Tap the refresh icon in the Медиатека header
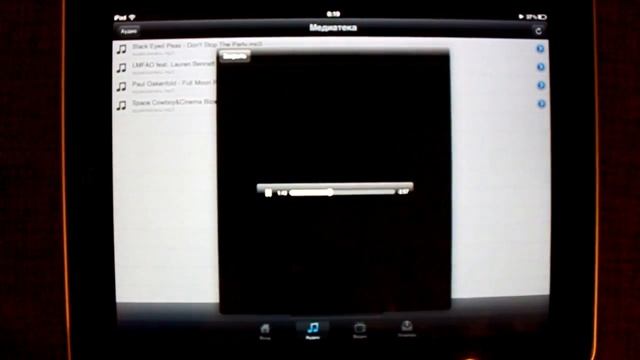640x360 pixels. pos(538,31)
